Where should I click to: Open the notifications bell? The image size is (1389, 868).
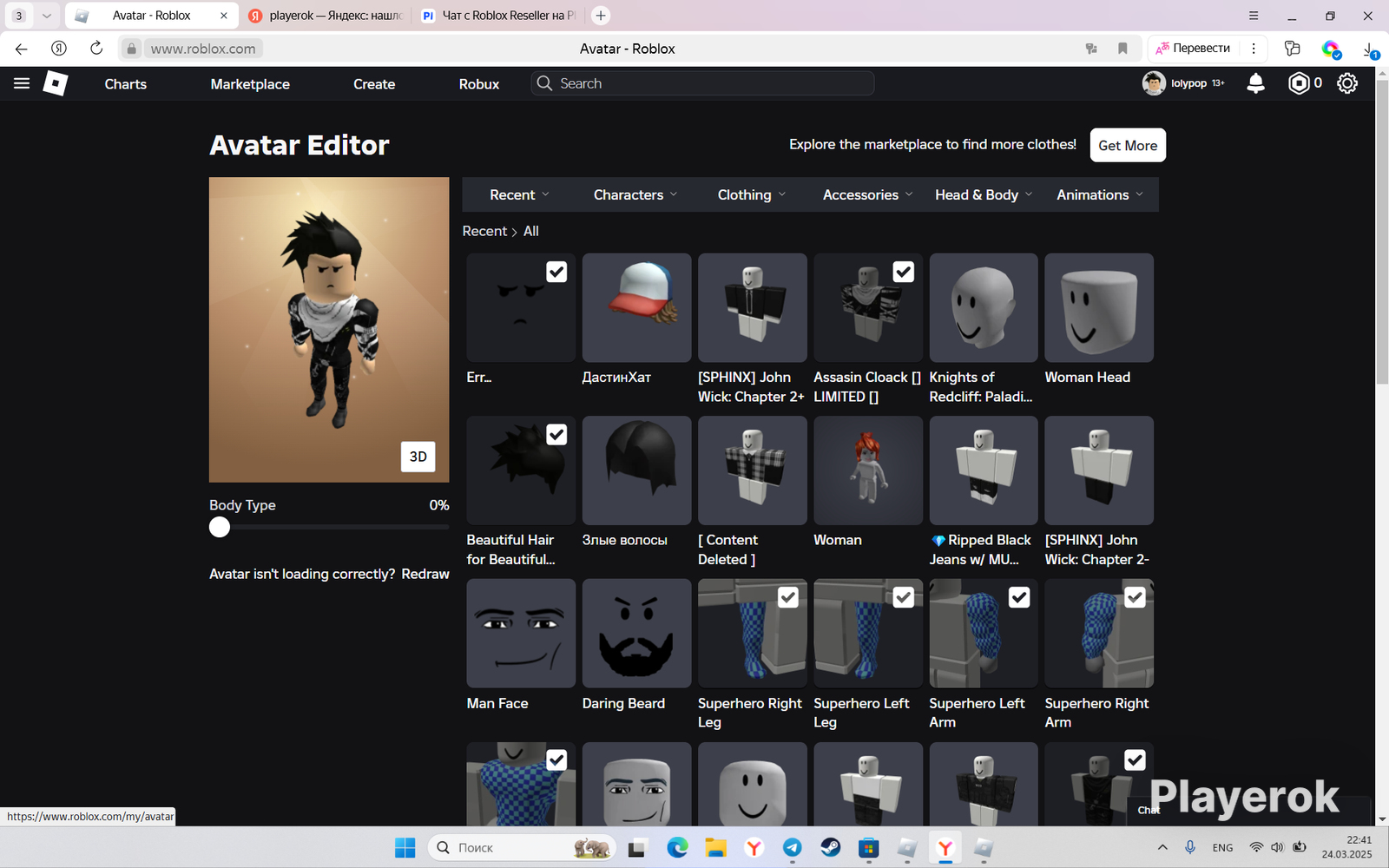(1255, 83)
